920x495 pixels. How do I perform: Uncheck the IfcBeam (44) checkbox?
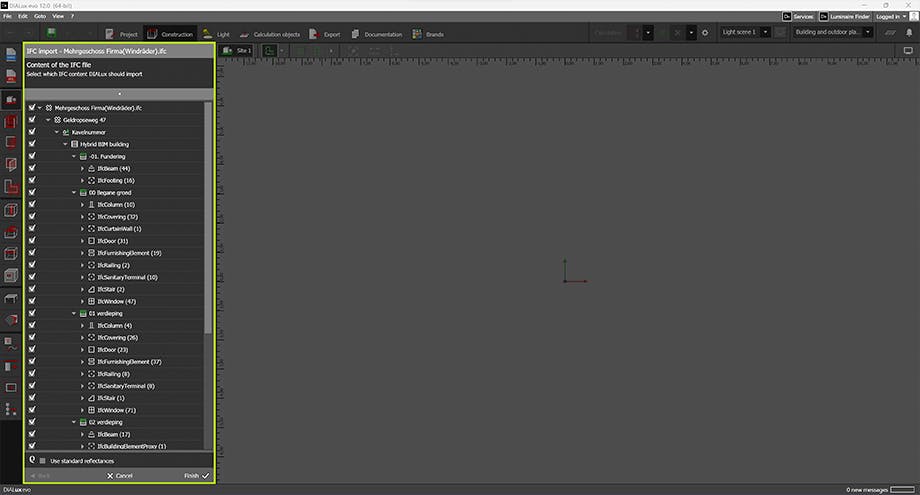coord(32,168)
